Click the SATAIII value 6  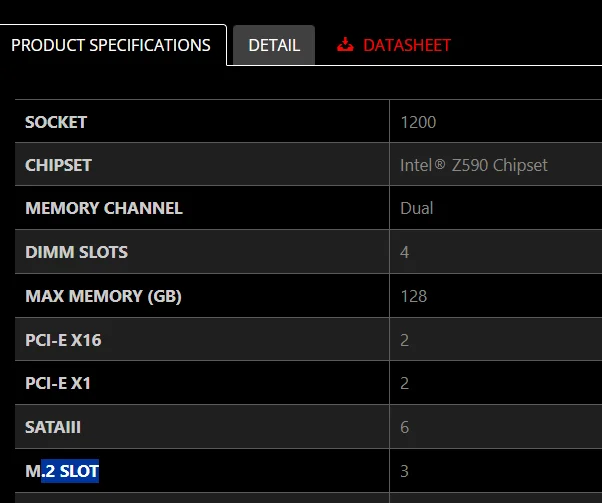click(404, 427)
